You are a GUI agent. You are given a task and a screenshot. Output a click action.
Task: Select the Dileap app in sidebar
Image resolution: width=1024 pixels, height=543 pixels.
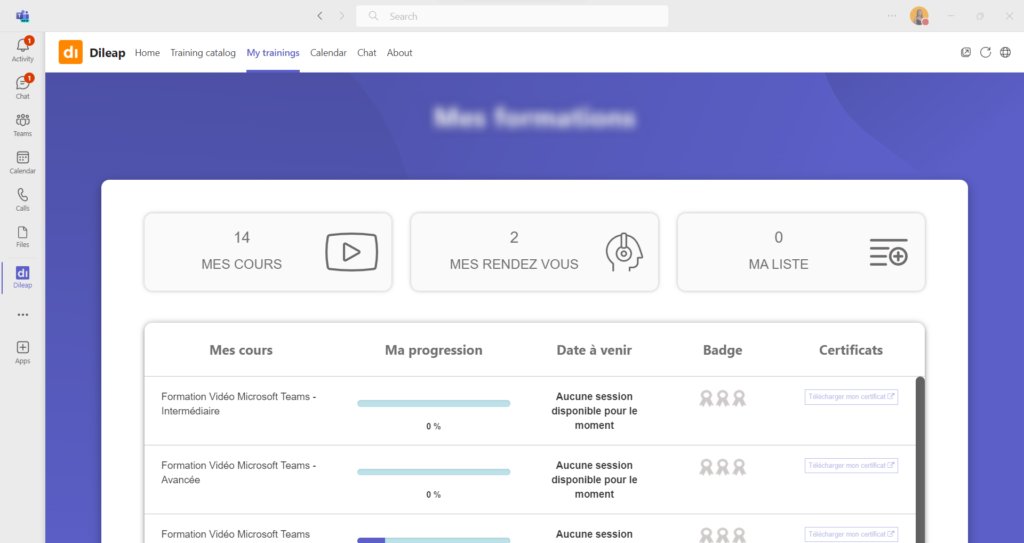pyautogui.click(x=22, y=277)
